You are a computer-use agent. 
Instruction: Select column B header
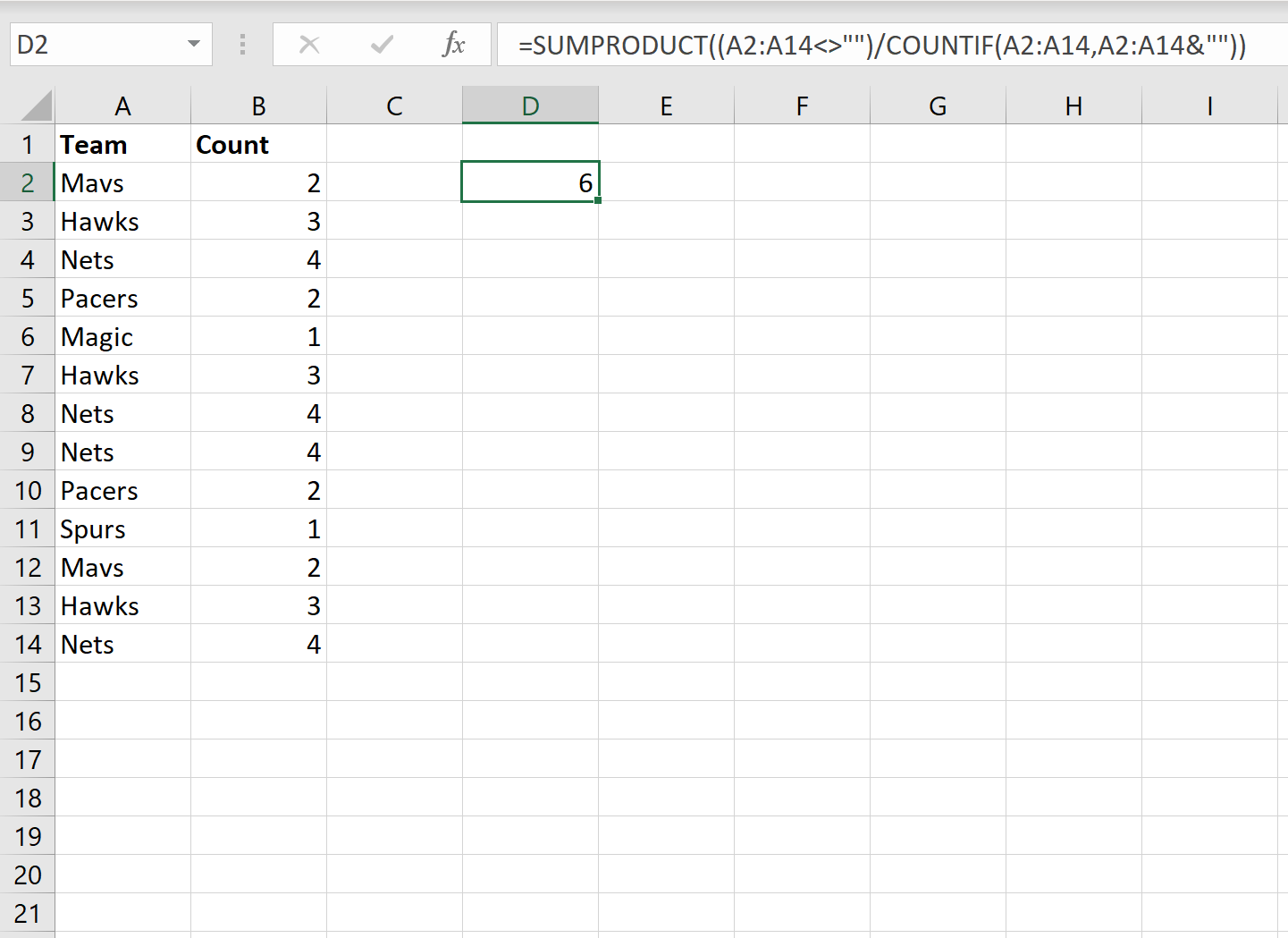coord(258,106)
